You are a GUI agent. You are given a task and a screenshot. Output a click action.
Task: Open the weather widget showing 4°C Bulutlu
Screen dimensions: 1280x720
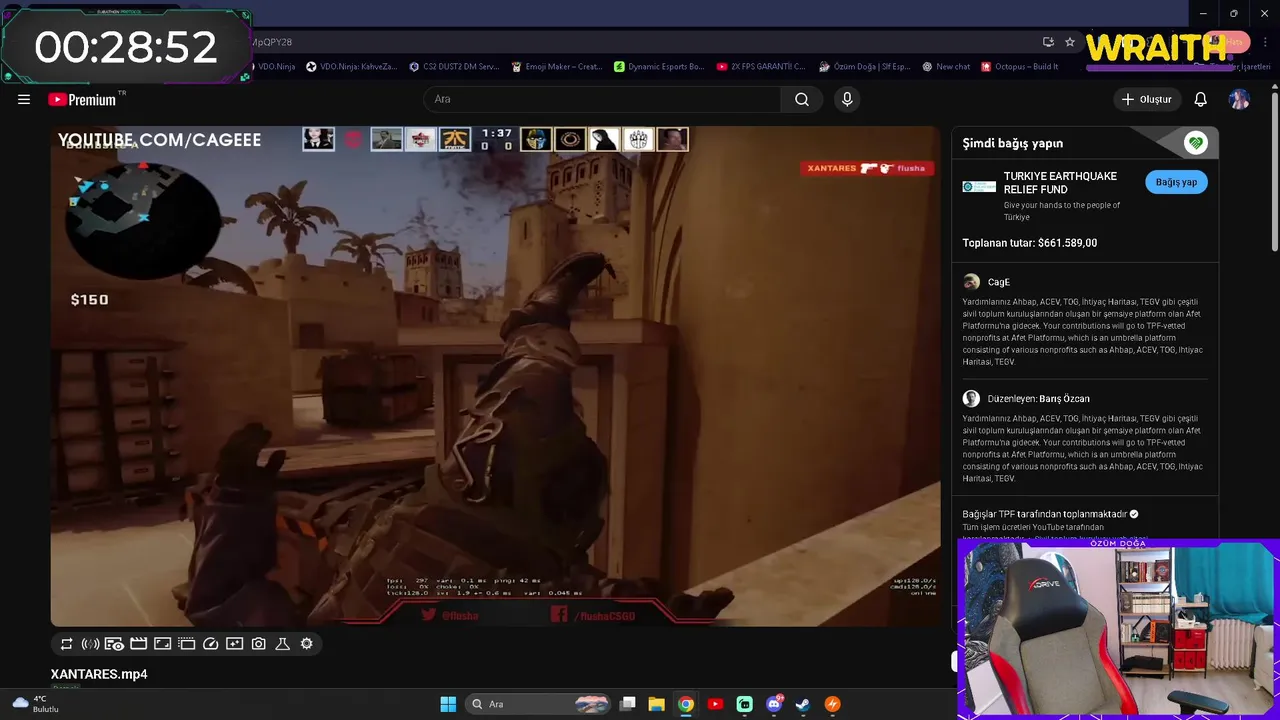point(35,704)
